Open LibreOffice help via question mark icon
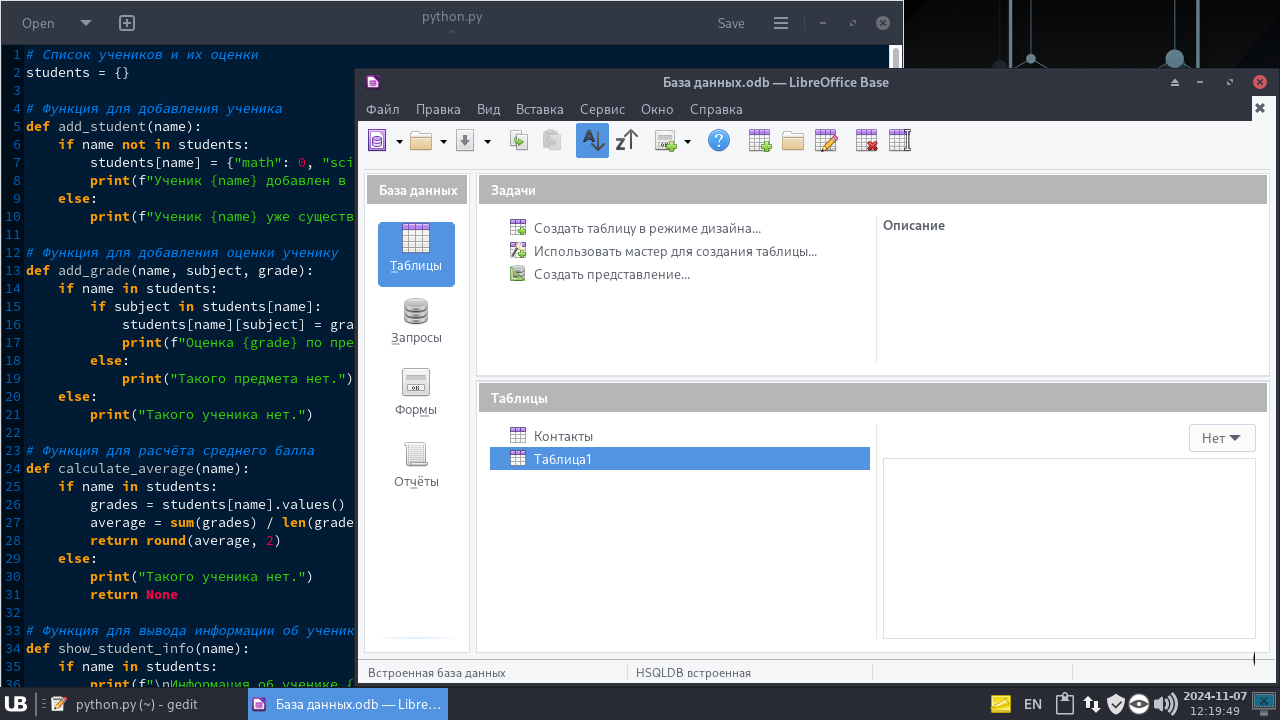The image size is (1280, 720). [x=718, y=141]
